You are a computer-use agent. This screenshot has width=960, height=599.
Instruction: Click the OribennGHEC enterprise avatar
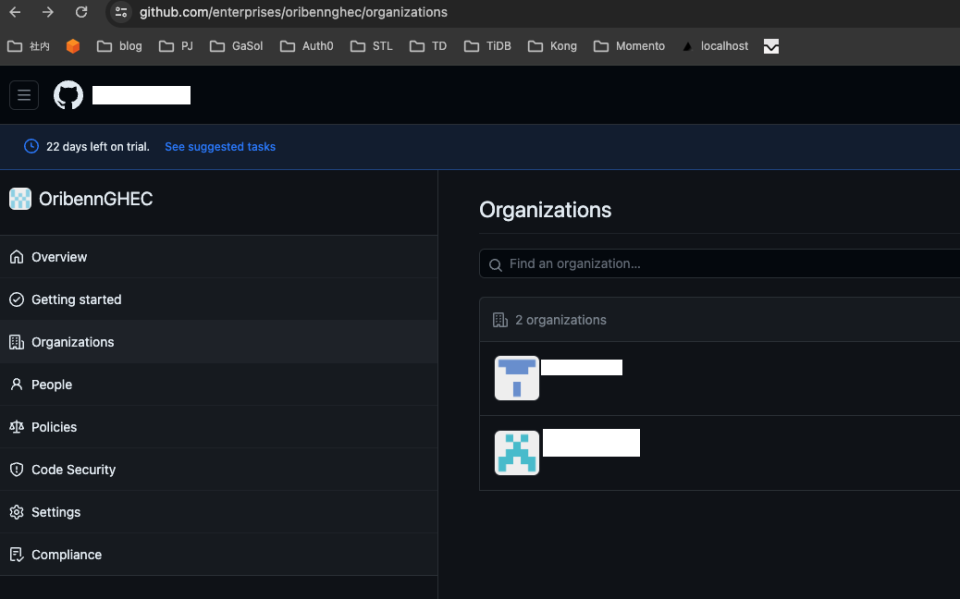point(20,198)
